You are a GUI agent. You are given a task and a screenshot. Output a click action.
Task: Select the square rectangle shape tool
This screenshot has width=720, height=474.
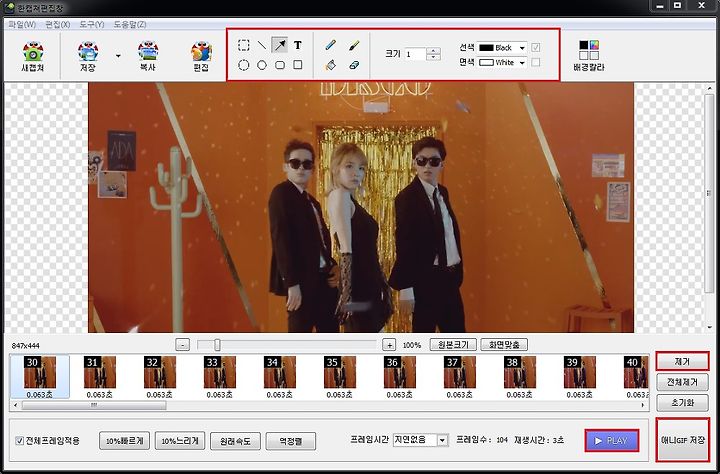coord(298,65)
